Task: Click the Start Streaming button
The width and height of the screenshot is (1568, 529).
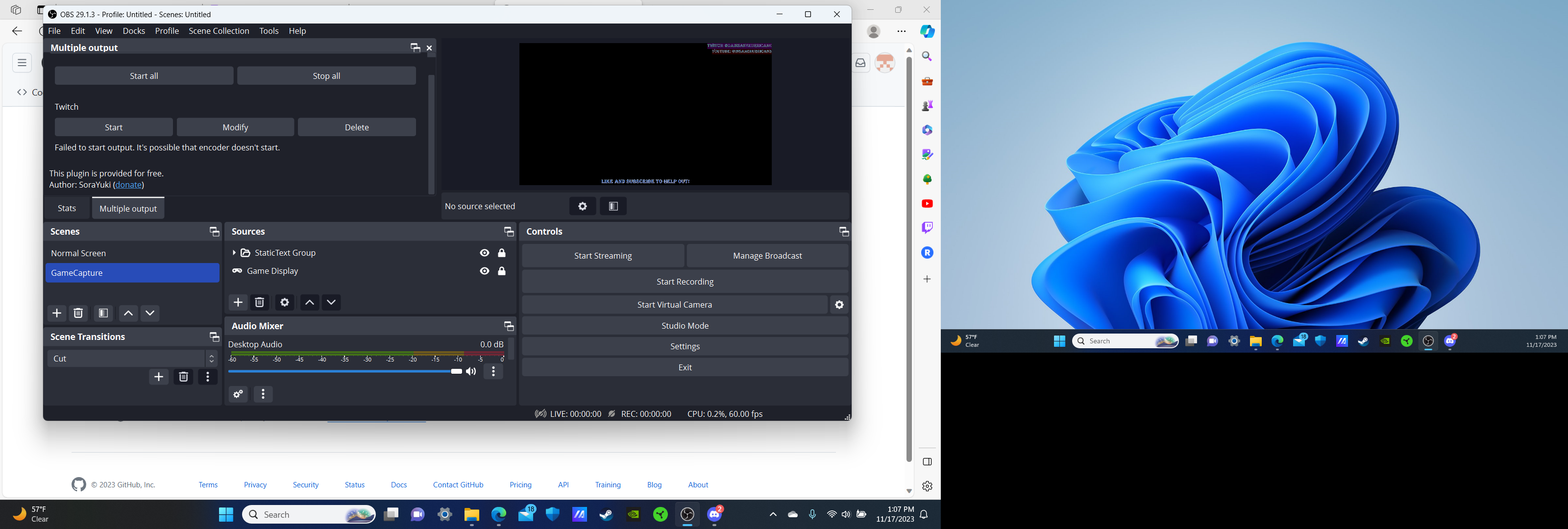Action: [x=602, y=255]
